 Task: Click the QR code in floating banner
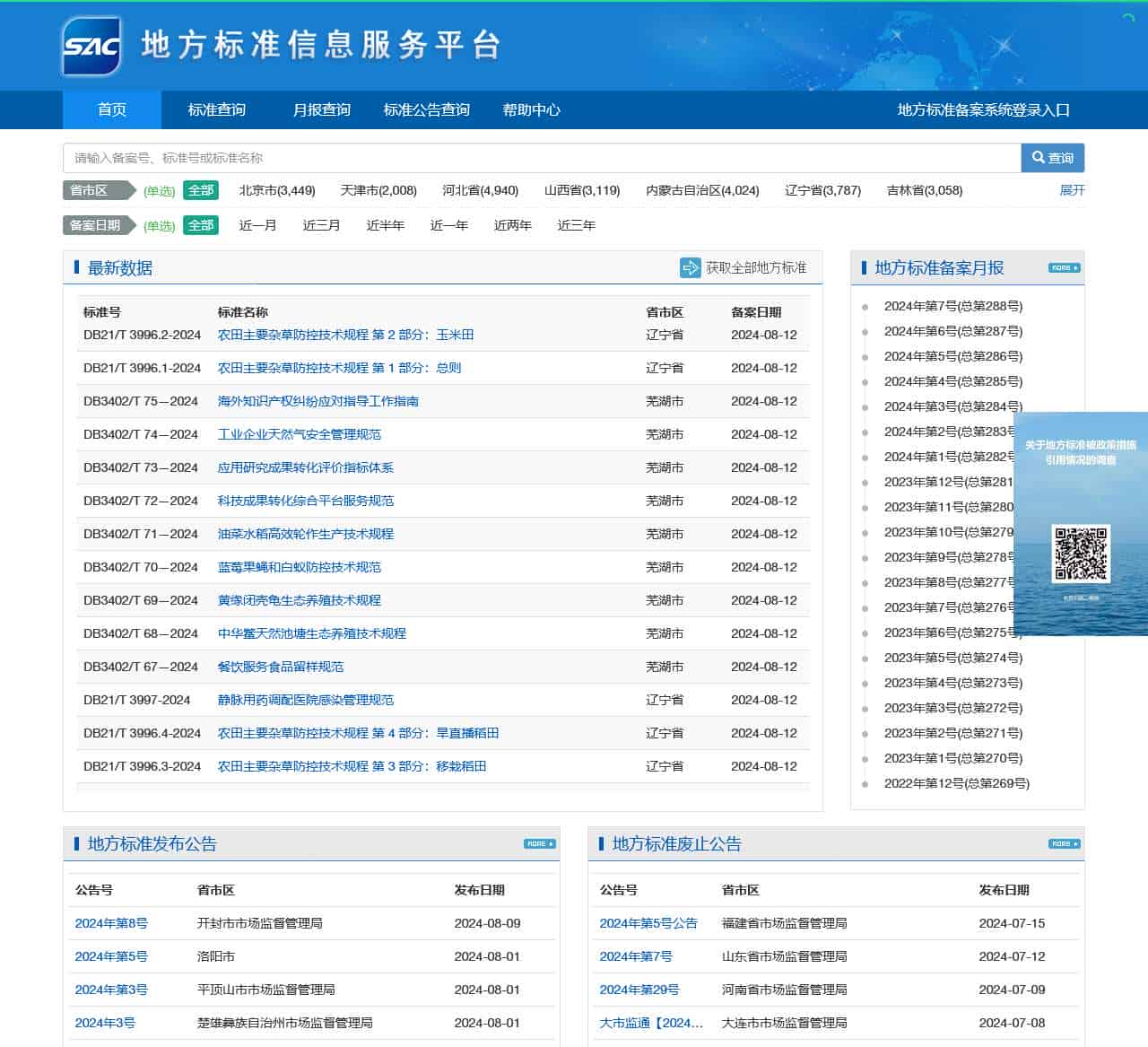(1080, 554)
